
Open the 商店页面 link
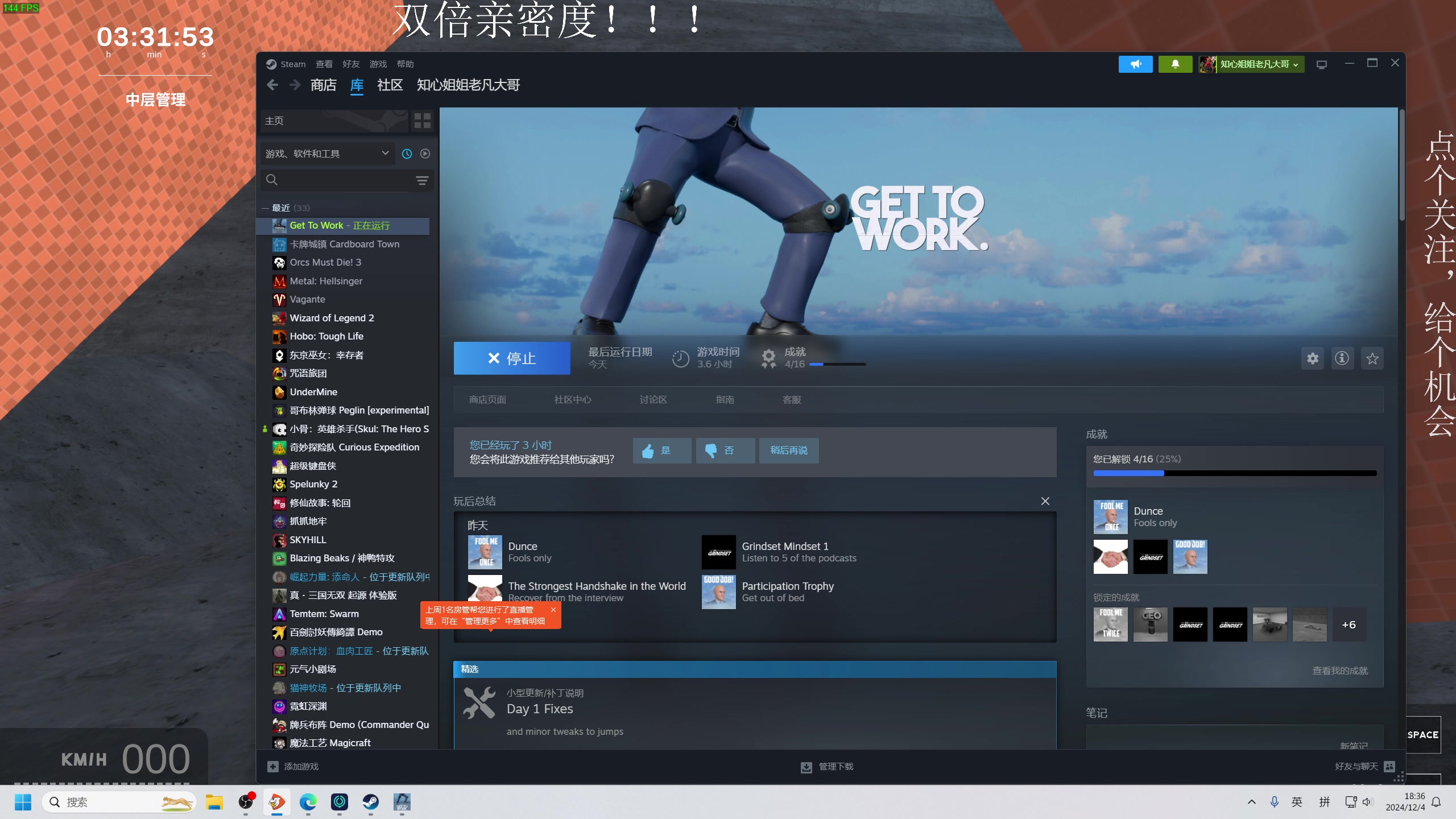pyautogui.click(x=487, y=400)
